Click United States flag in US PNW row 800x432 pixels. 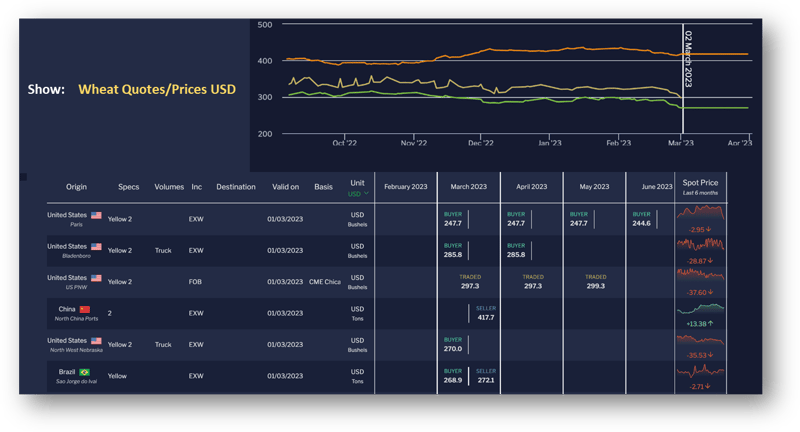(96, 278)
